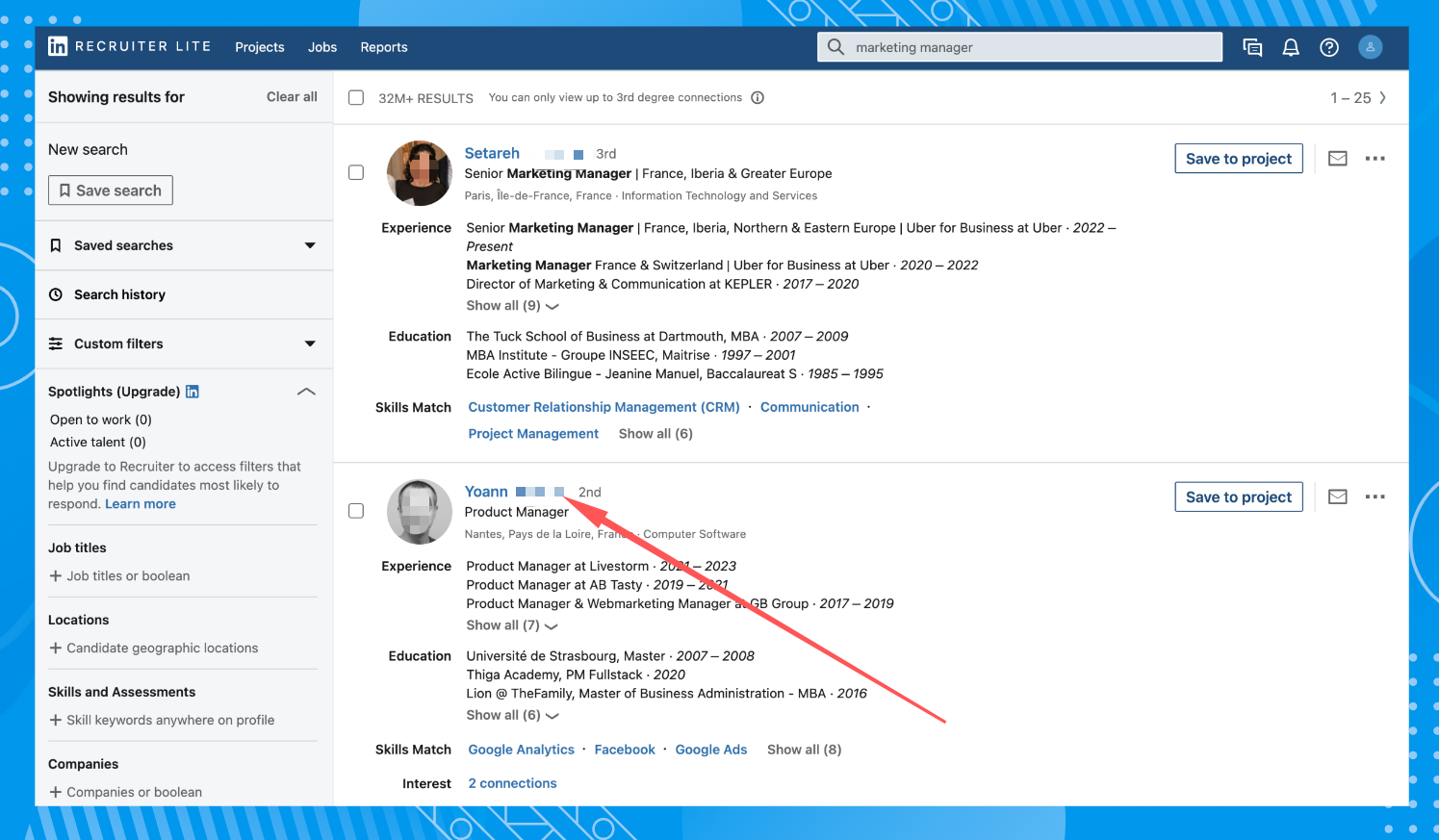The height and width of the screenshot is (840, 1439).
Task: Click Yoann's profile photo
Action: coord(420,512)
